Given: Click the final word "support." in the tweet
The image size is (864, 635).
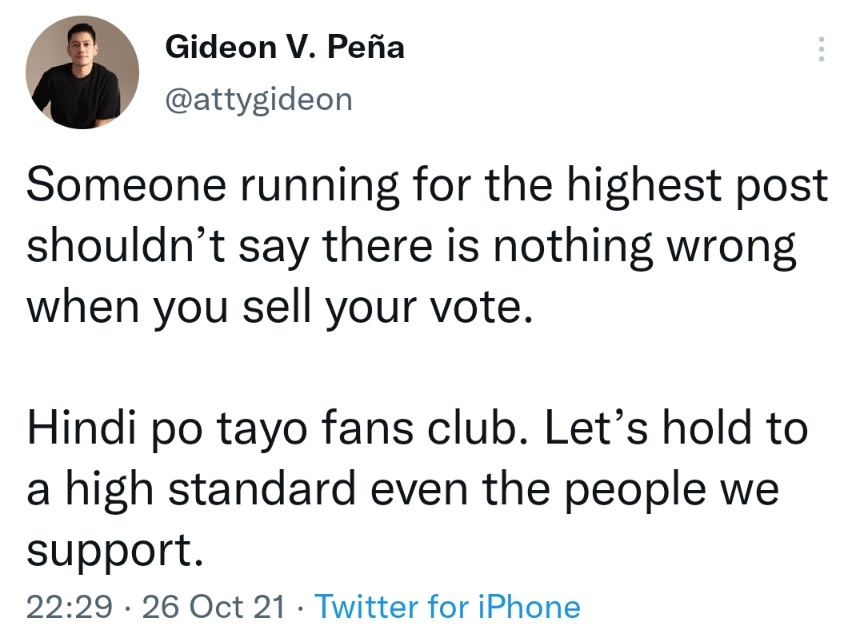Looking at the screenshot, I should [115, 552].
